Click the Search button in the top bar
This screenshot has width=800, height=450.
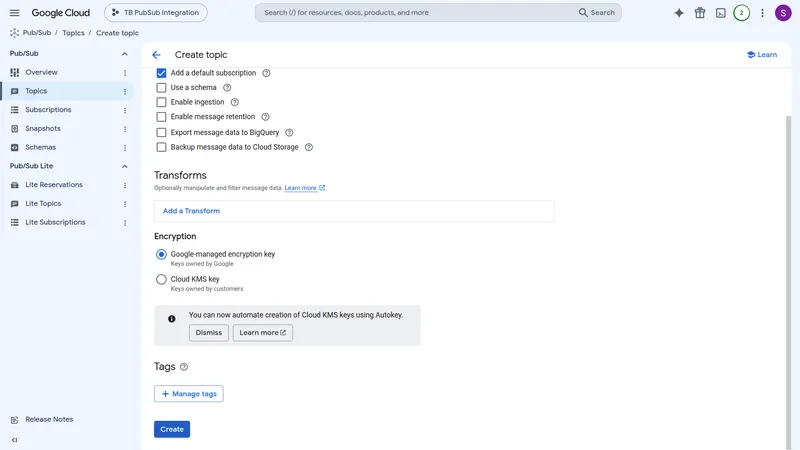596,13
